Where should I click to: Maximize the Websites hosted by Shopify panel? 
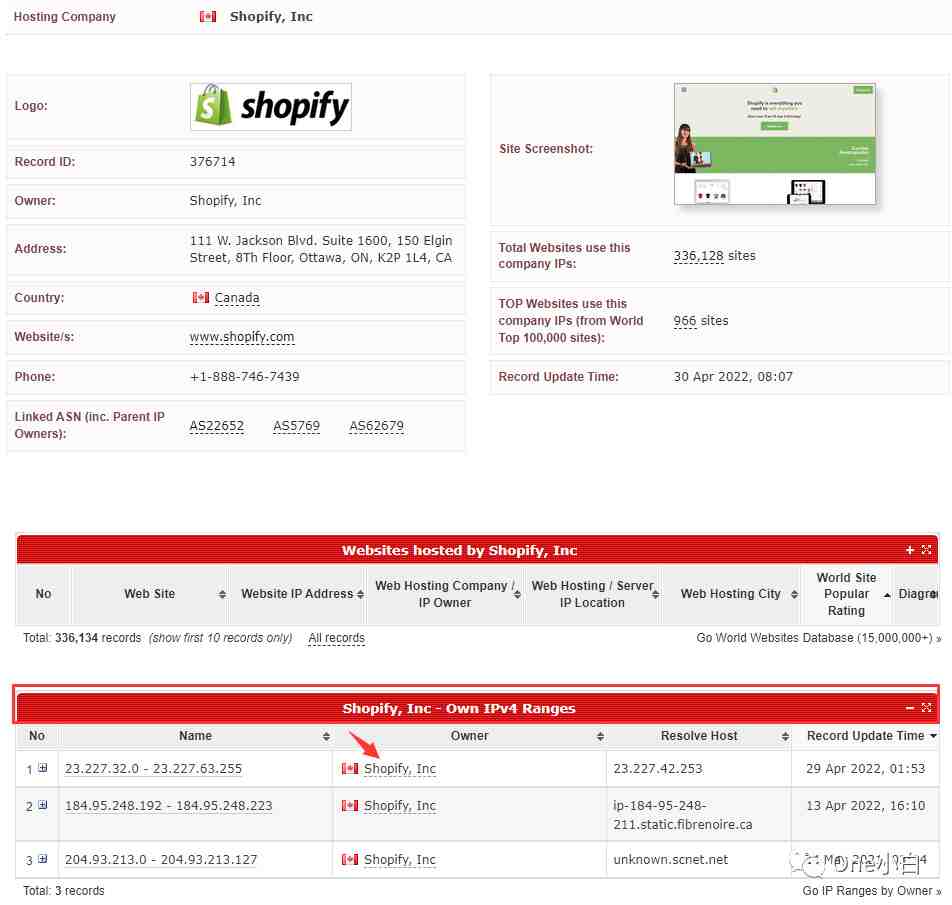coord(926,550)
